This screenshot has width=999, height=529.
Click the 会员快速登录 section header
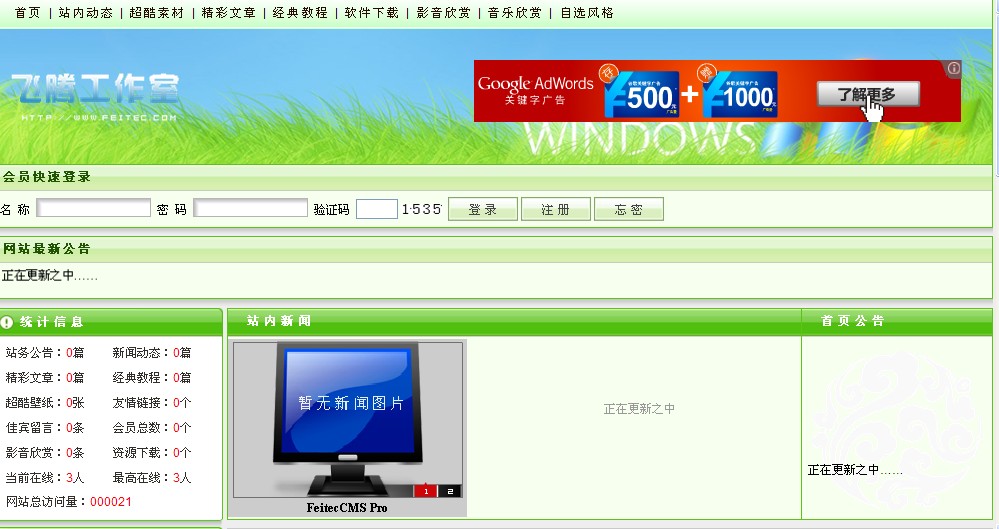tap(47, 177)
